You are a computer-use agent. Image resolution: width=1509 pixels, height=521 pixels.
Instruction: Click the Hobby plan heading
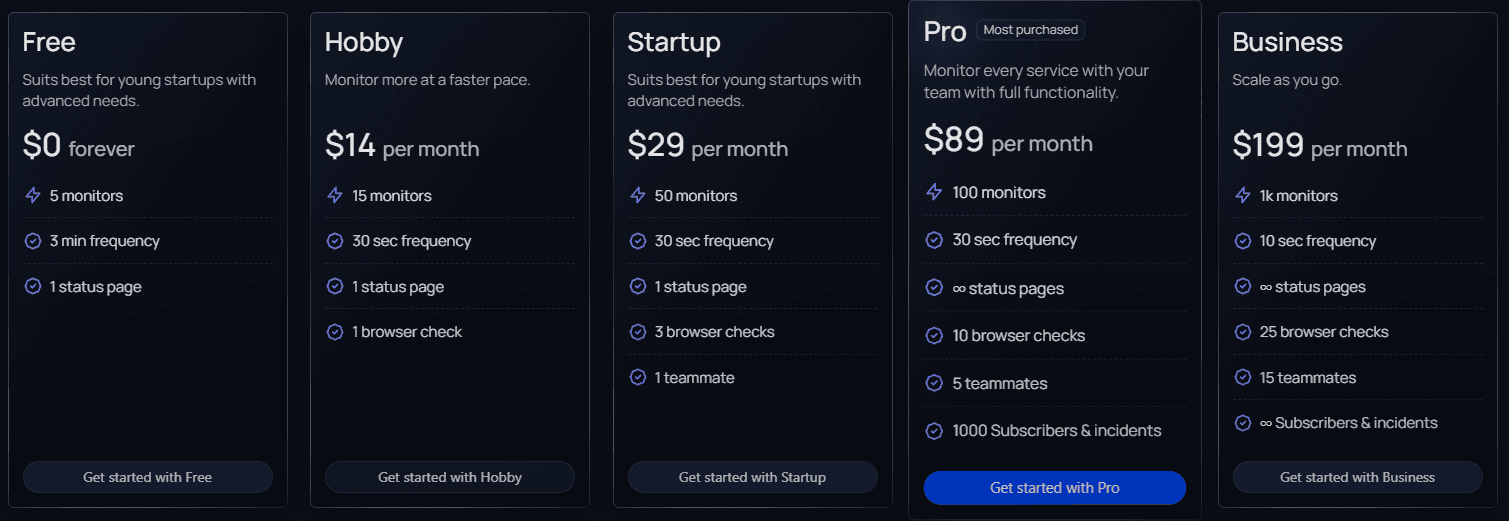tap(364, 42)
